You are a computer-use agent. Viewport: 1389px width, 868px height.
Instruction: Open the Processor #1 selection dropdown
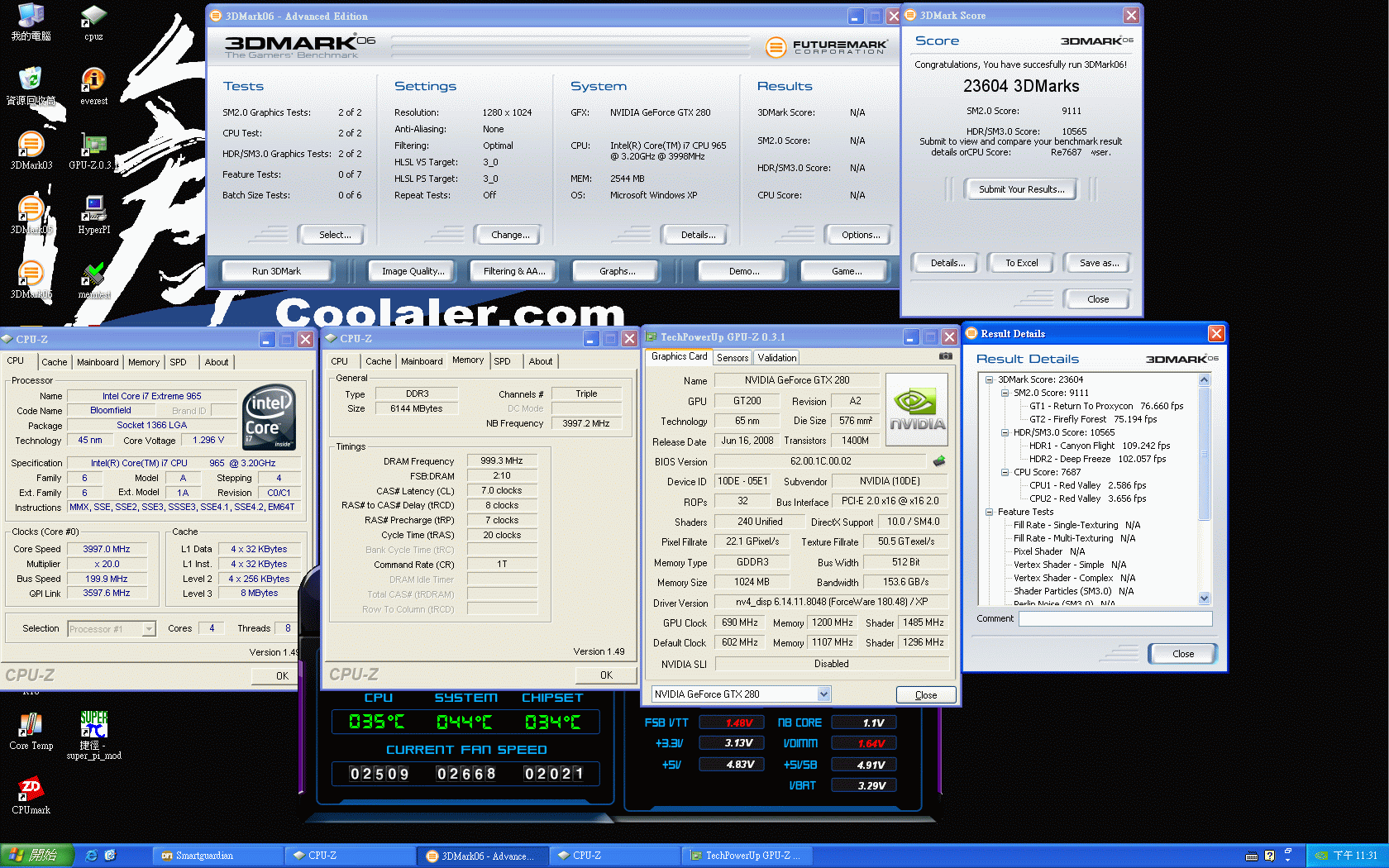[x=149, y=629]
